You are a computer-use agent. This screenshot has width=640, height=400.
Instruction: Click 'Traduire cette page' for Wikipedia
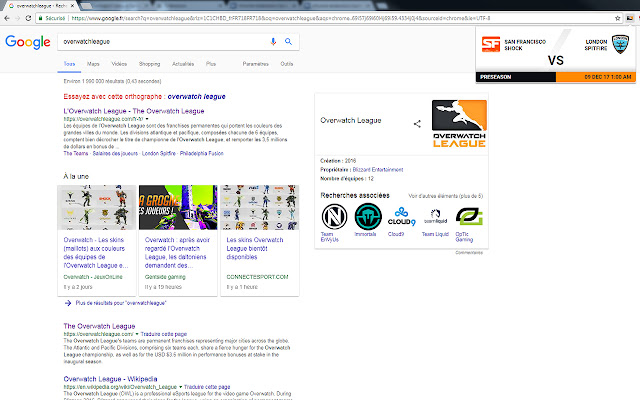pos(207,387)
